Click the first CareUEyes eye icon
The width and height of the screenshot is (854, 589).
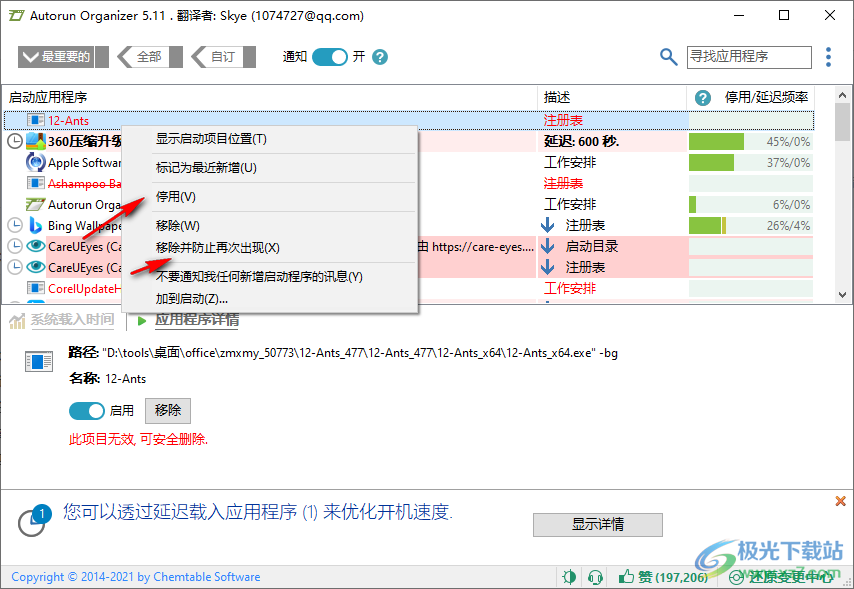click(x=35, y=246)
